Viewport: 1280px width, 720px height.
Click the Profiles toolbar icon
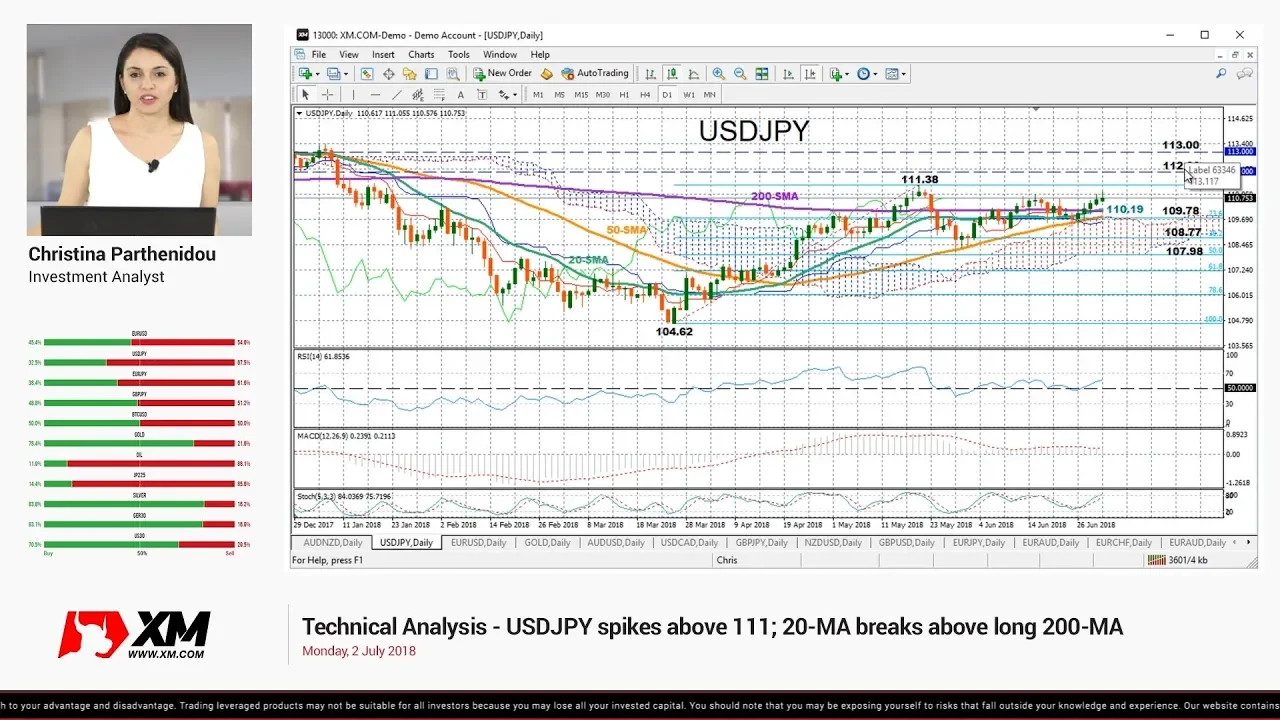(x=333, y=73)
